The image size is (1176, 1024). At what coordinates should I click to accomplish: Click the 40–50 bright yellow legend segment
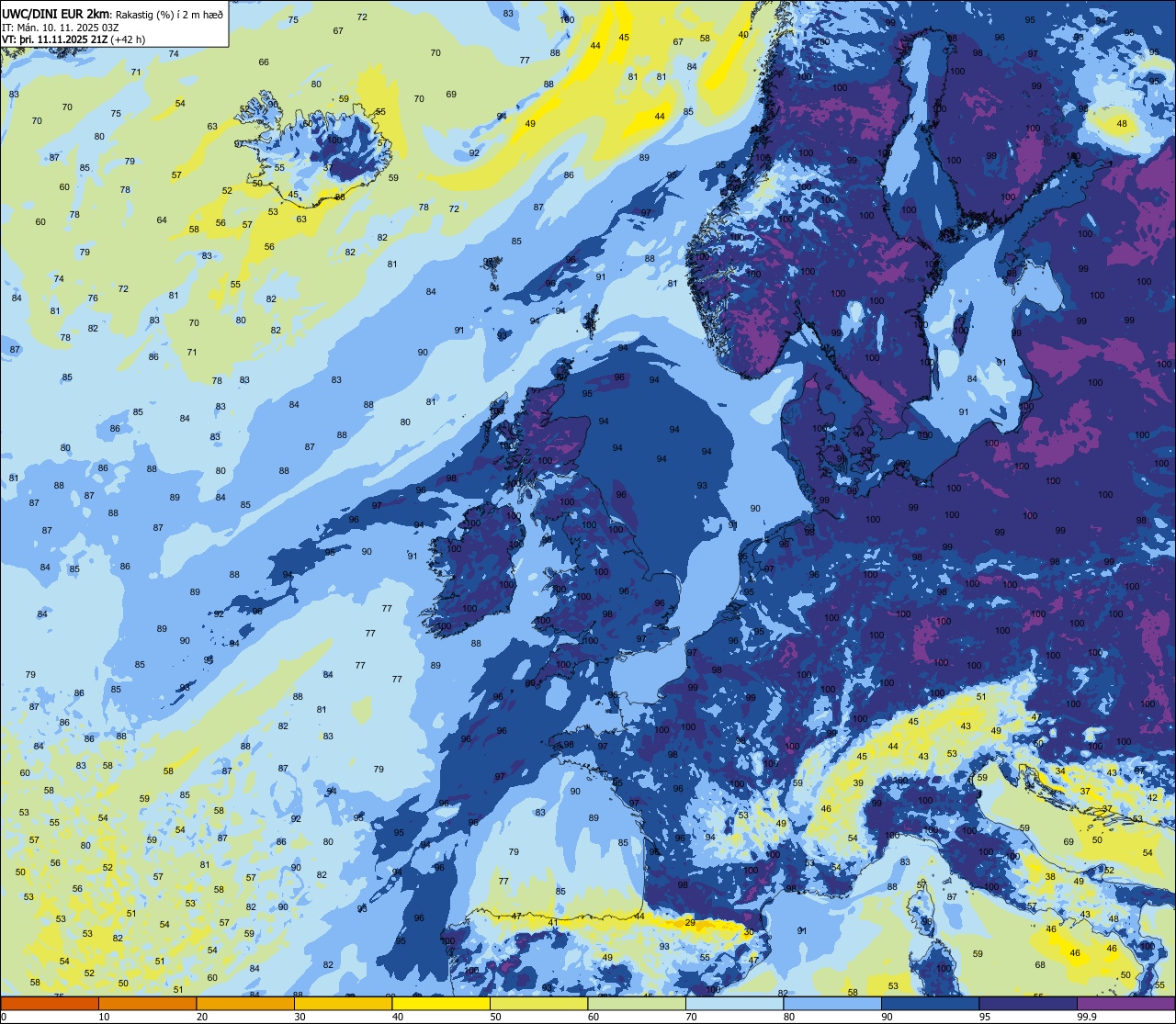[441, 1003]
